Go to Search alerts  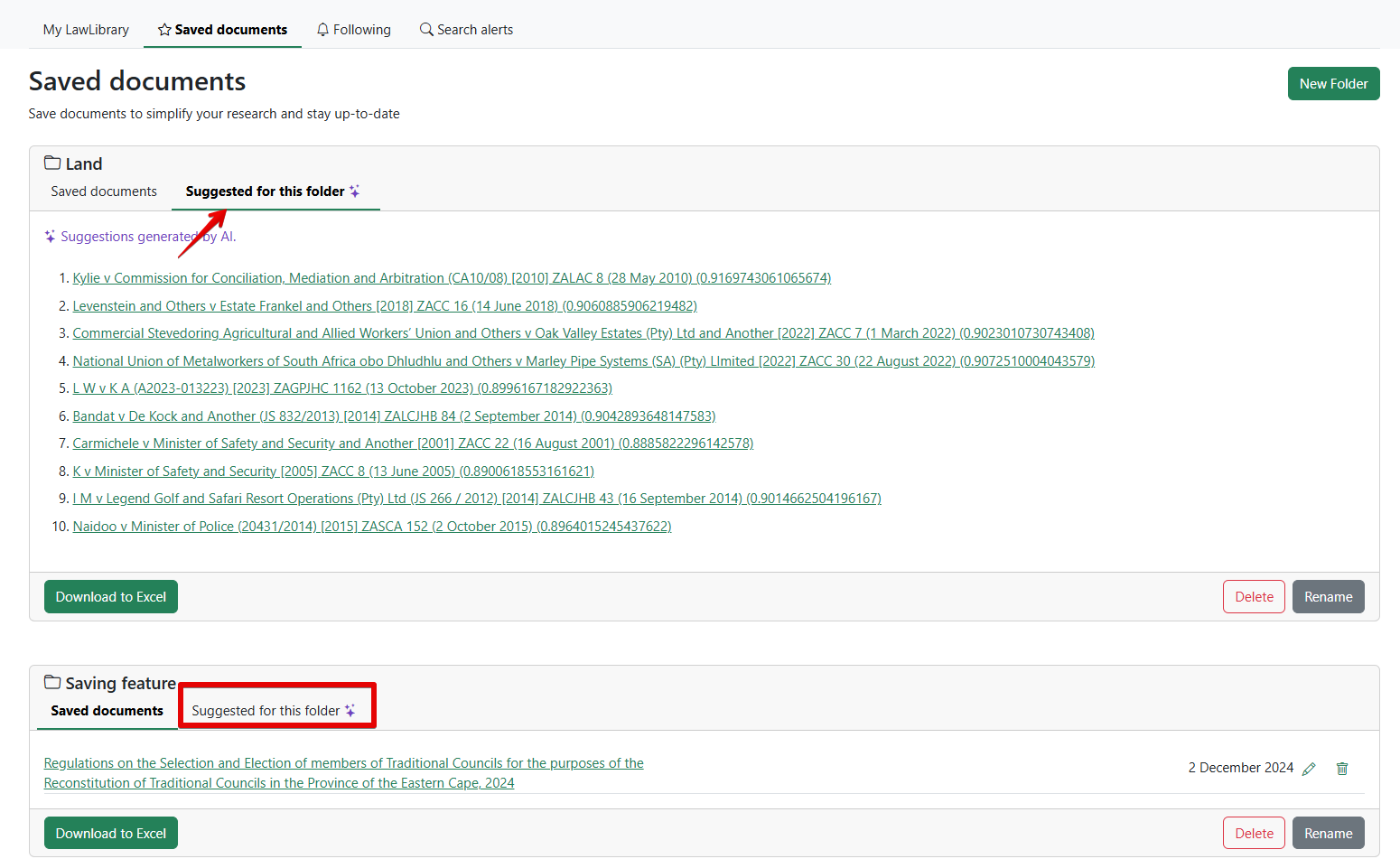tap(466, 30)
